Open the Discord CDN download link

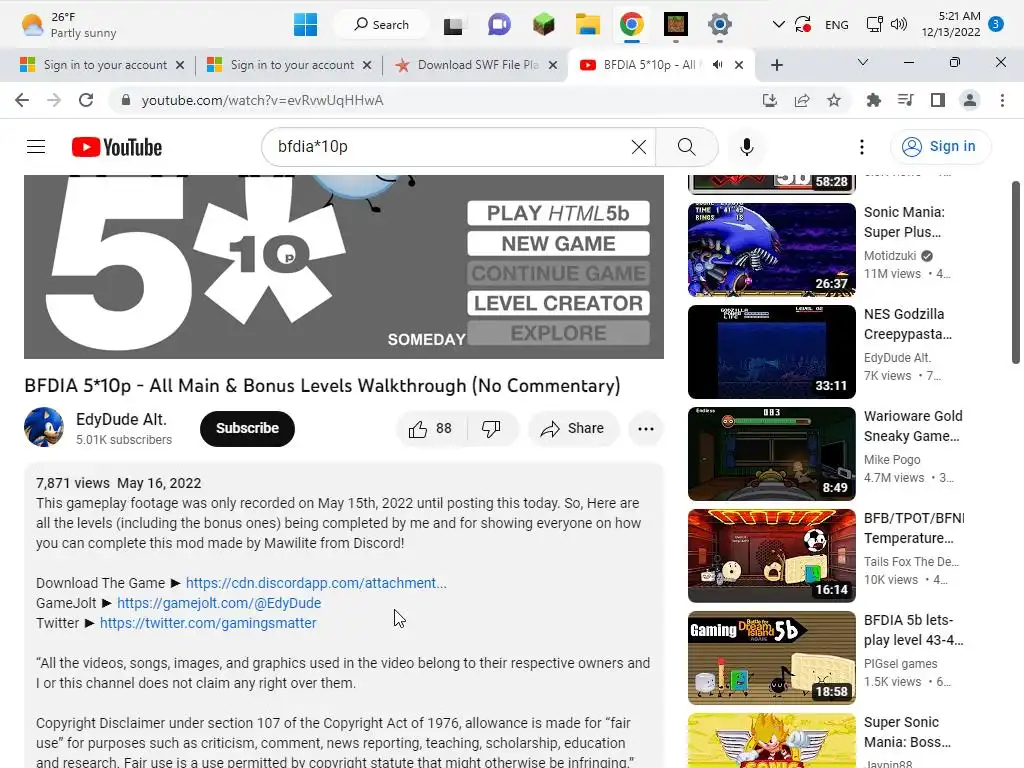pyautogui.click(x=316, y=583)
